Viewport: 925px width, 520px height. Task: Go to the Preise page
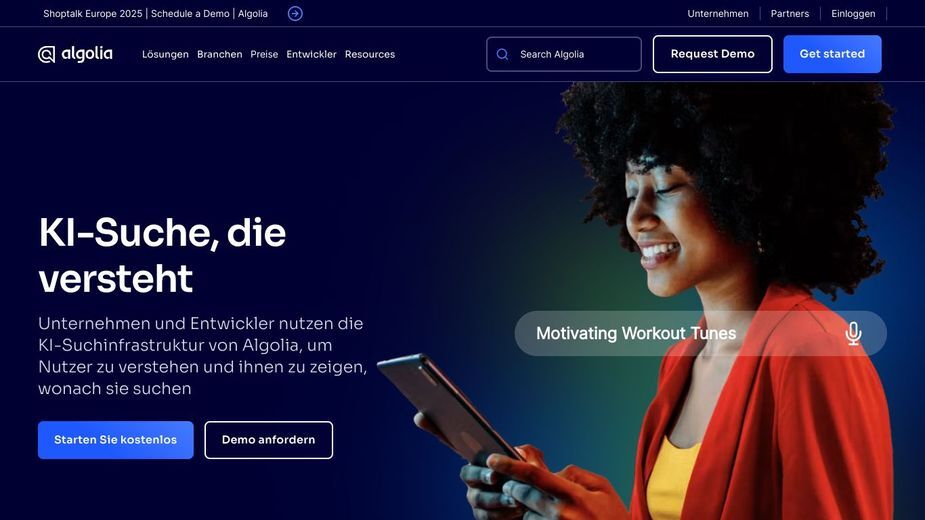tap(264, 54)
